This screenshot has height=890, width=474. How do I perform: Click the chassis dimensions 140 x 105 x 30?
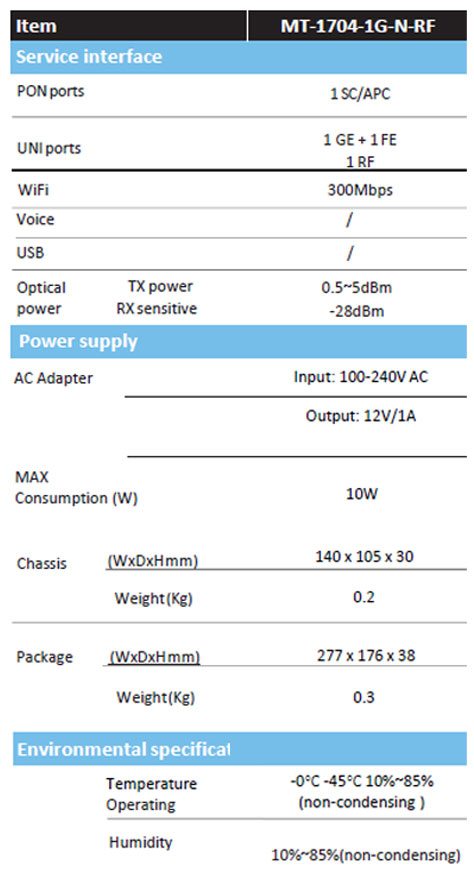point(364,556)
